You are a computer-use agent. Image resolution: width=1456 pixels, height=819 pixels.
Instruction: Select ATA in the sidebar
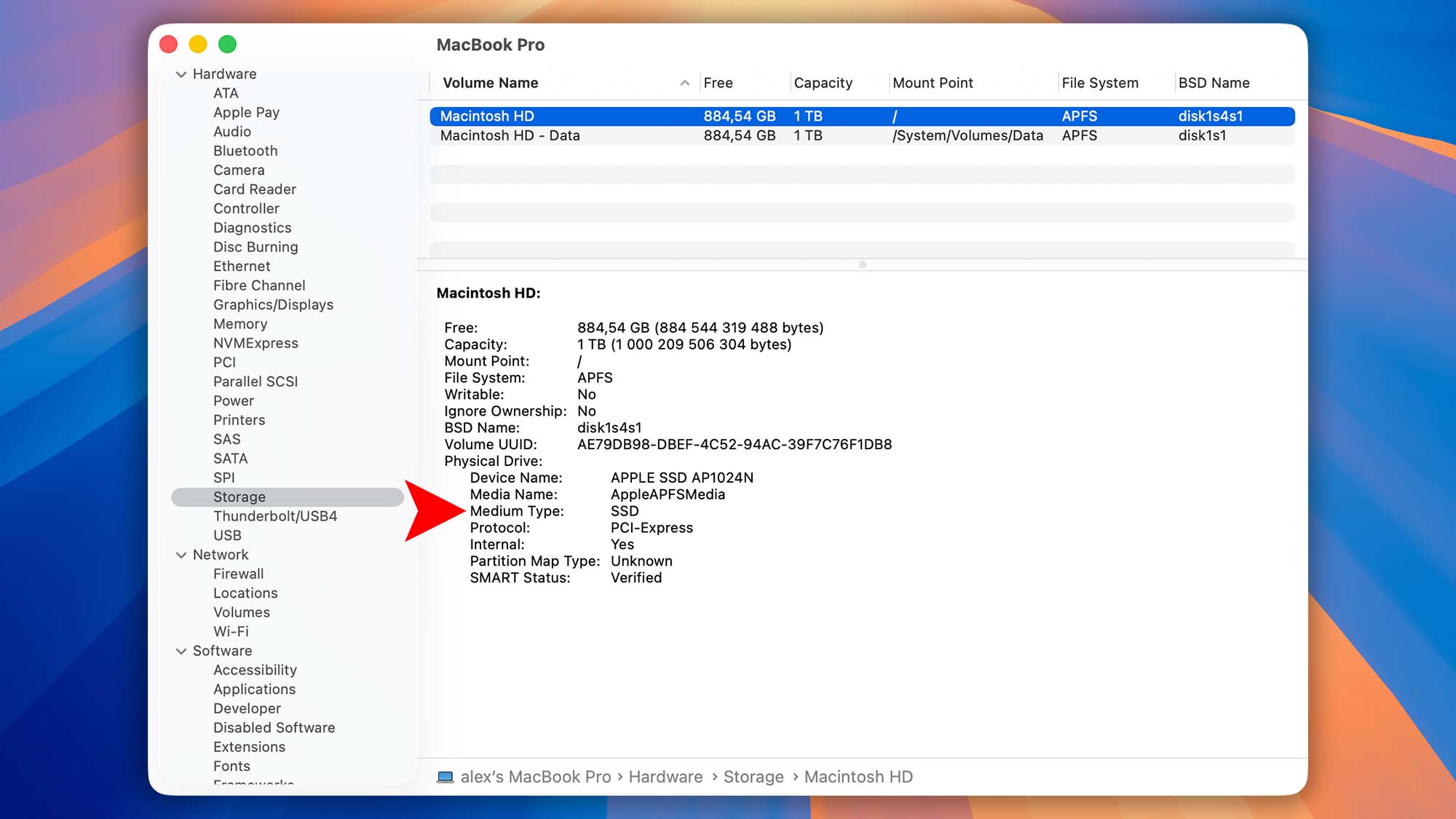[226, 93]
